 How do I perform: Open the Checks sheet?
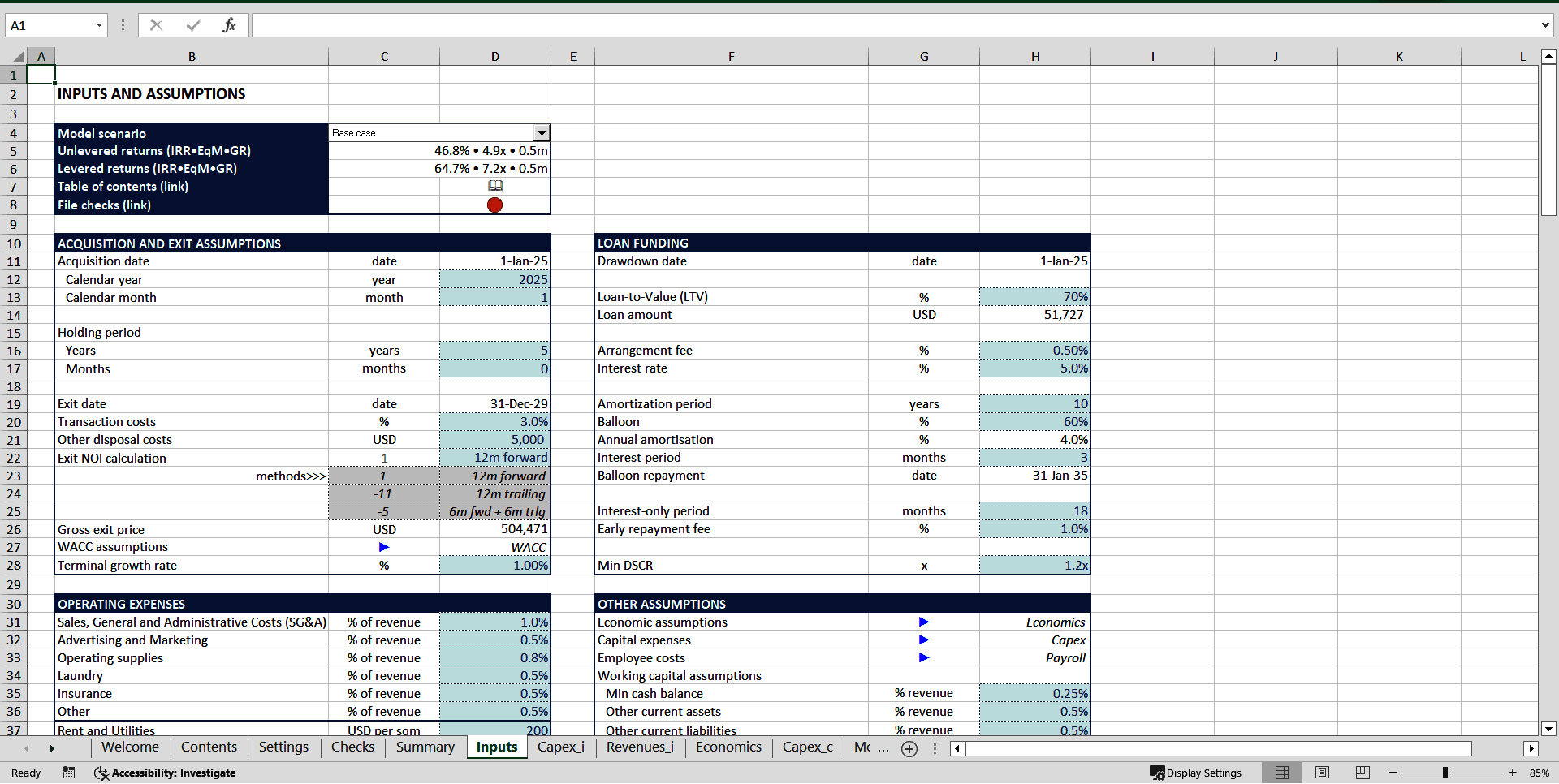coord(352,747)
